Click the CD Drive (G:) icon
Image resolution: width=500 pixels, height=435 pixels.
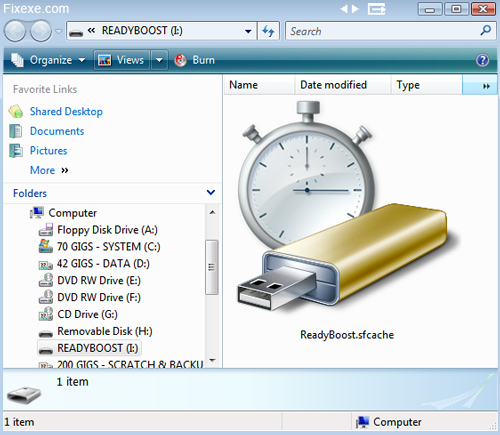coord(46,314)
